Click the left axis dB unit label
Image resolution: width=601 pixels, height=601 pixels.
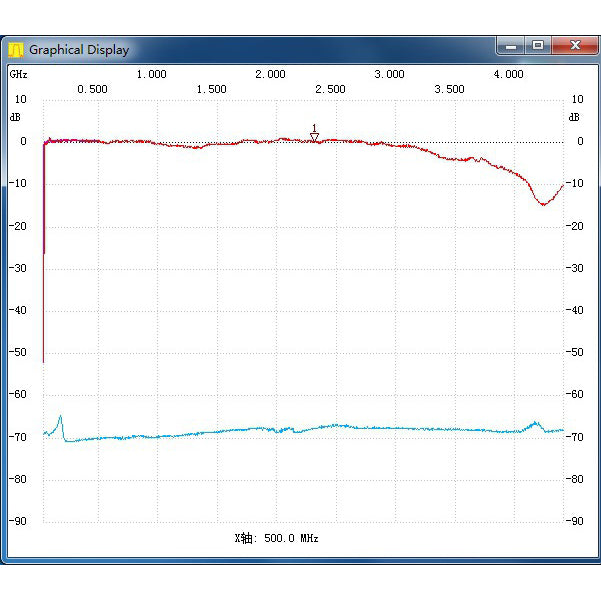[x=15, y=117]
